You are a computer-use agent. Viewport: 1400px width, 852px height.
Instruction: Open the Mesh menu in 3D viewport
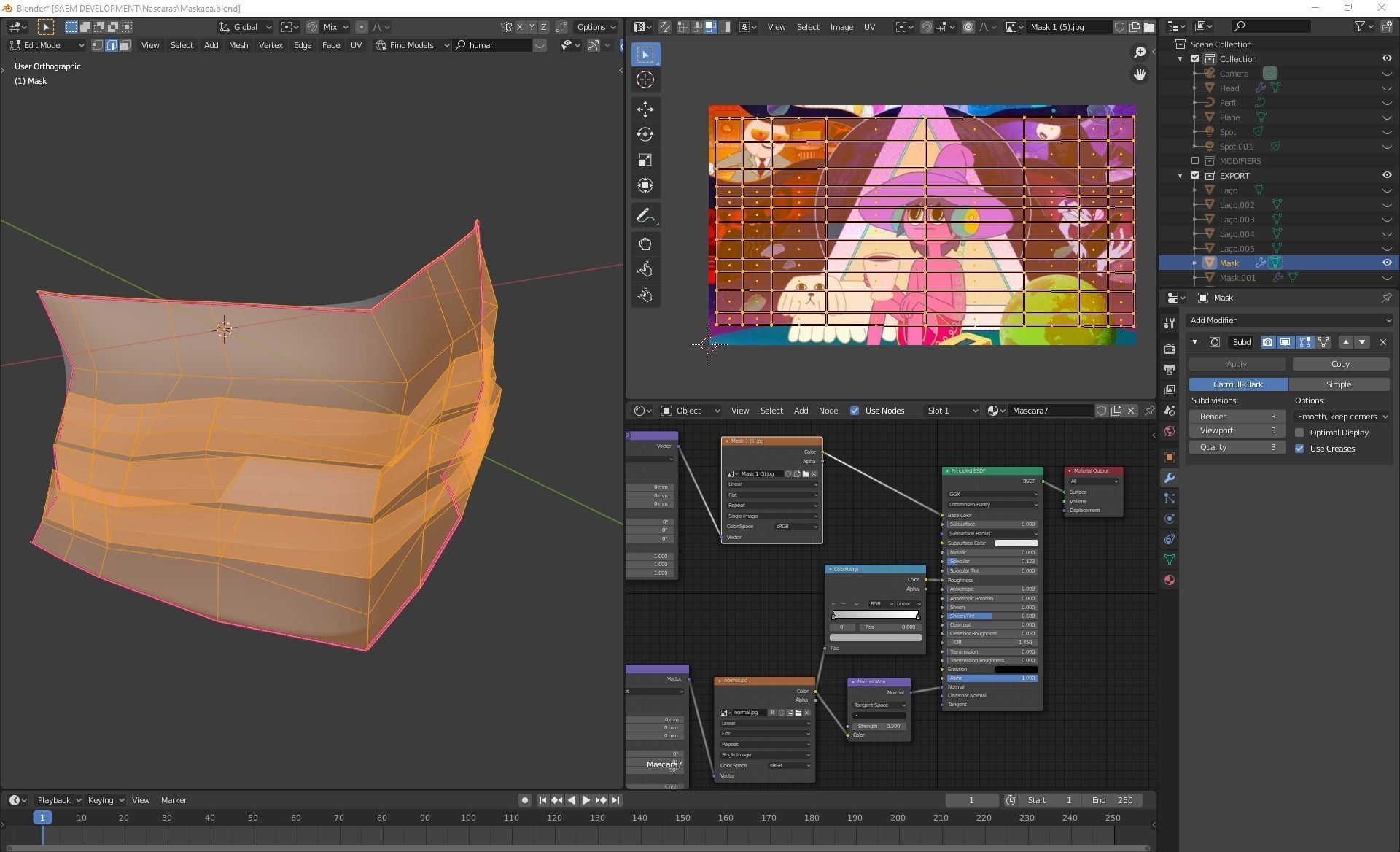[x=238, y=45]
